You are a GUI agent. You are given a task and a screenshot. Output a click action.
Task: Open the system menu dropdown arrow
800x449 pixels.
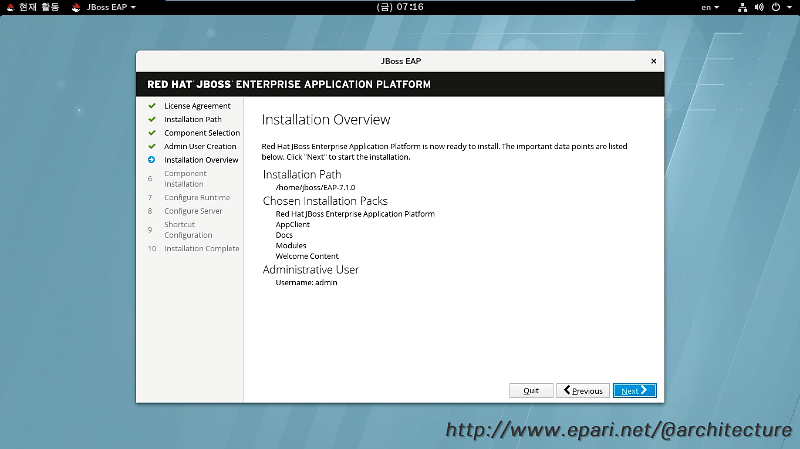click(x=789, y=7)
